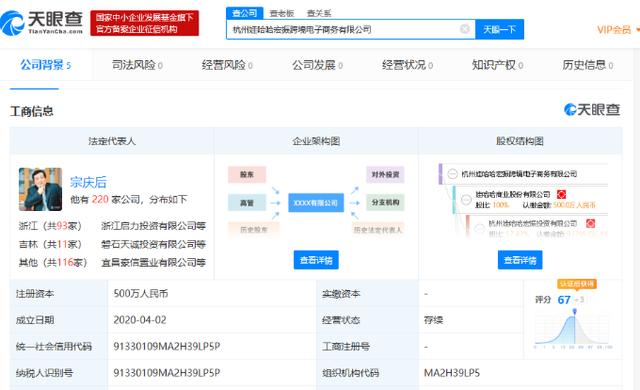The width and height of the screenshot is (640, 390).
Task: Click the TianYanCha logo in the header
Action: [42, 22]
